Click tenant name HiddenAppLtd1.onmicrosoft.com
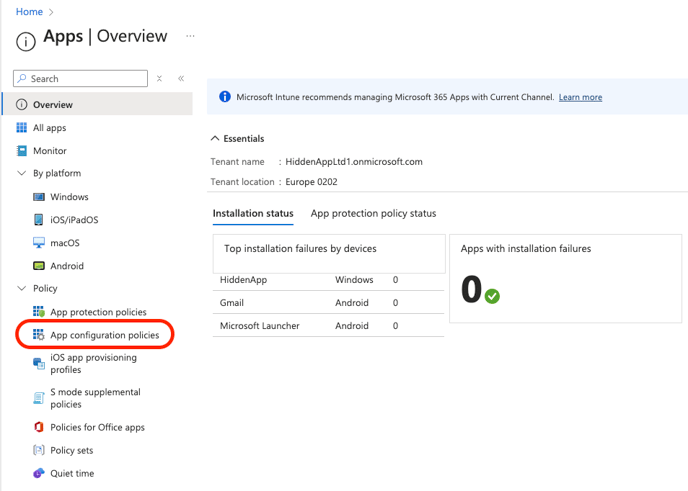688x491 pixels. (354, 161)
